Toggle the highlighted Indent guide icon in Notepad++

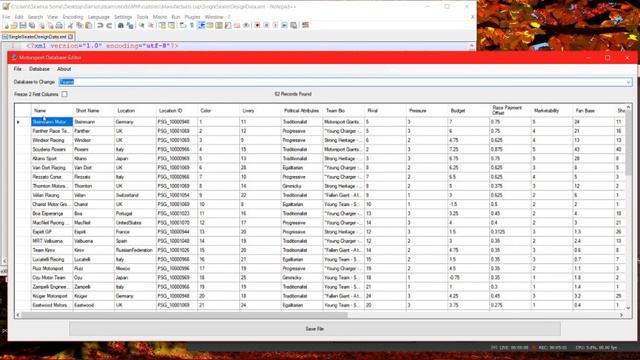[x=201, y=25]
